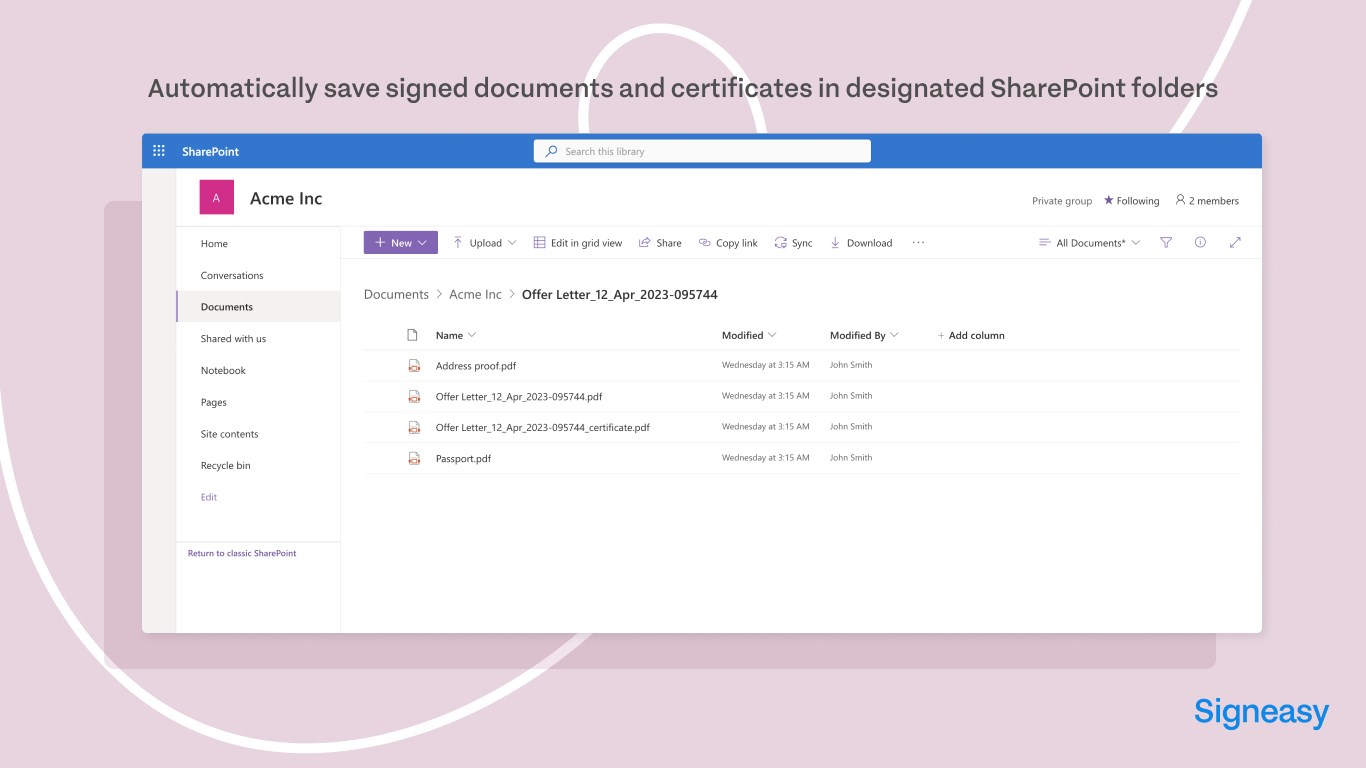This screenshot has width=1366, height=768.
Task: Click modified time of Address proof.pdf
Action: click(x=766, y=365)
